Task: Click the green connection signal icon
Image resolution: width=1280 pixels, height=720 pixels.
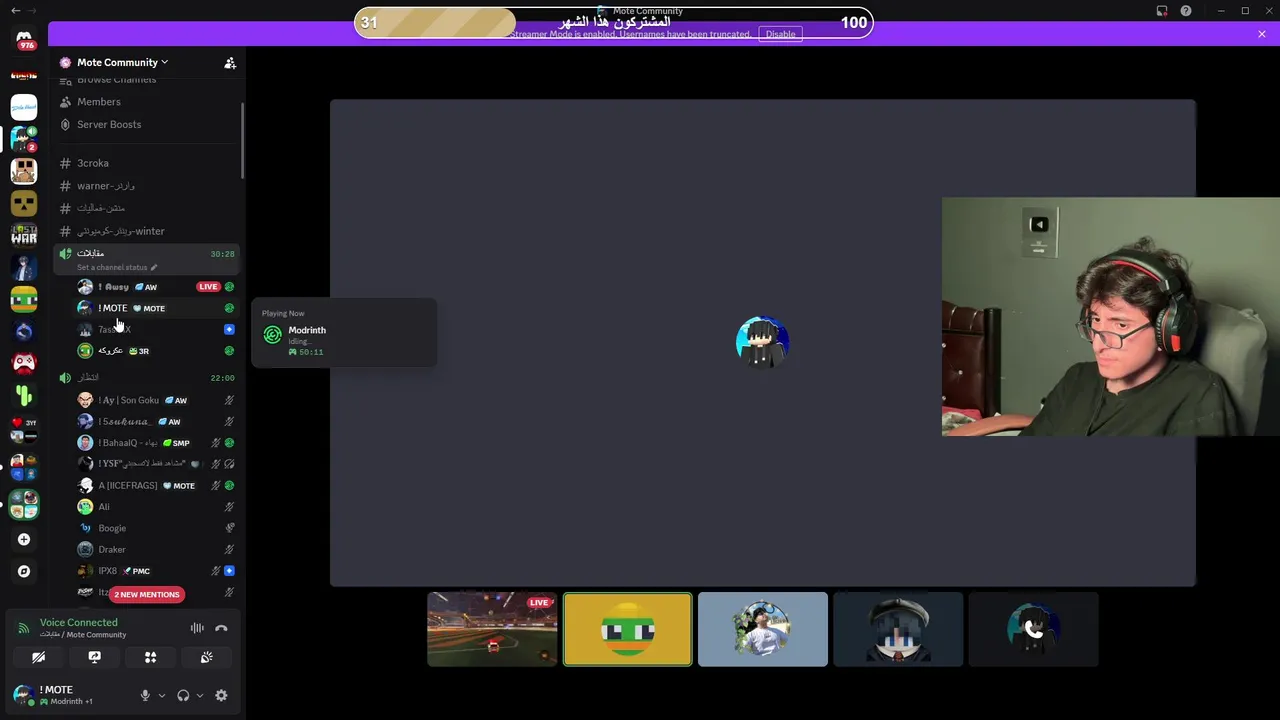Action: tap(24, 628)
